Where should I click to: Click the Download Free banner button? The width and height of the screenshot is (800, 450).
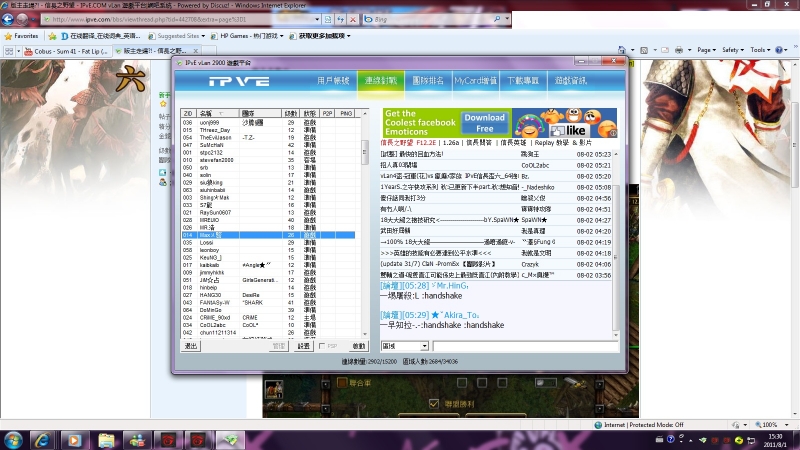[x=484, y=123]
